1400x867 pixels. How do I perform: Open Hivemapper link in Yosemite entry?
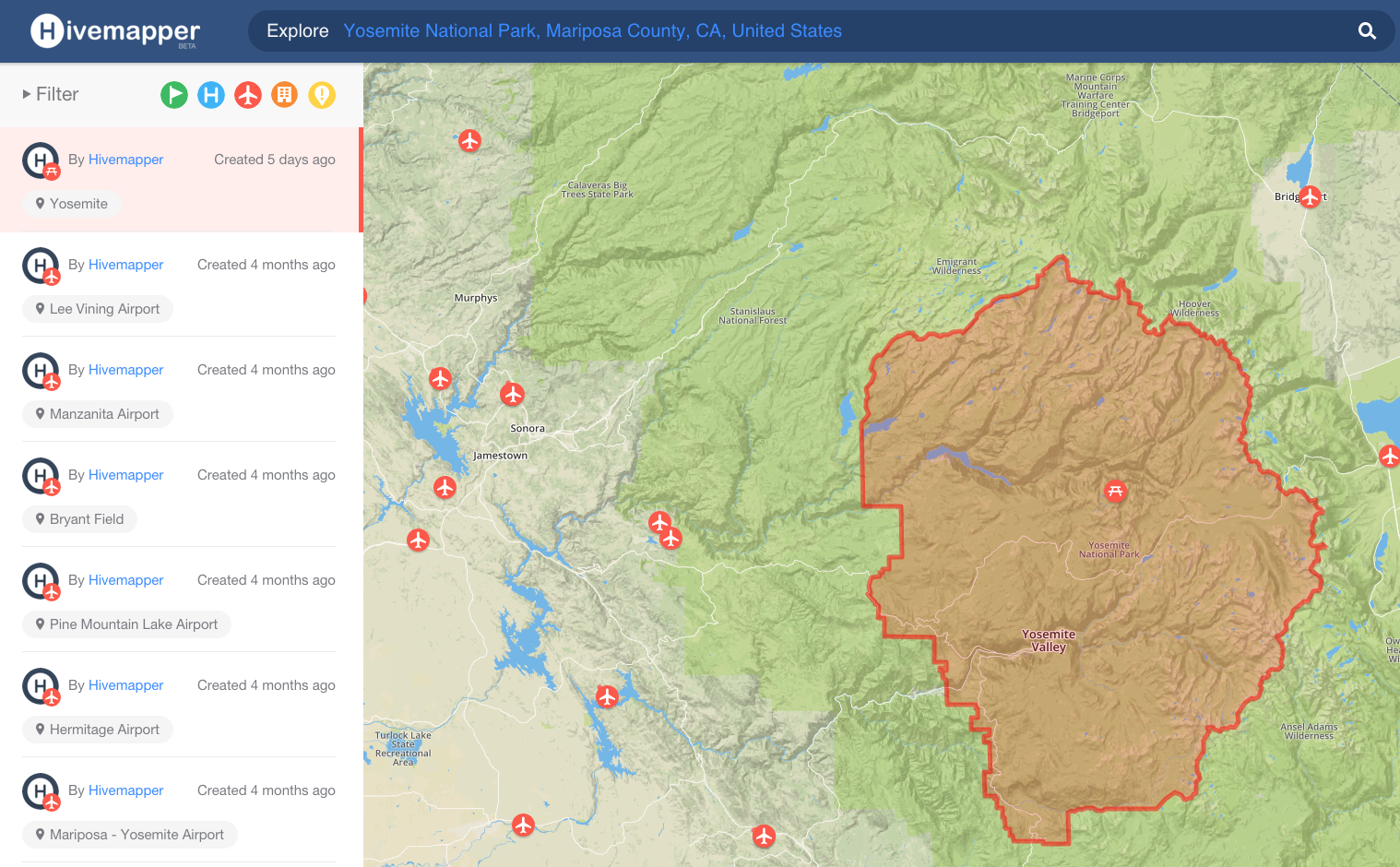pyautogui.click(x=125, y=160)
